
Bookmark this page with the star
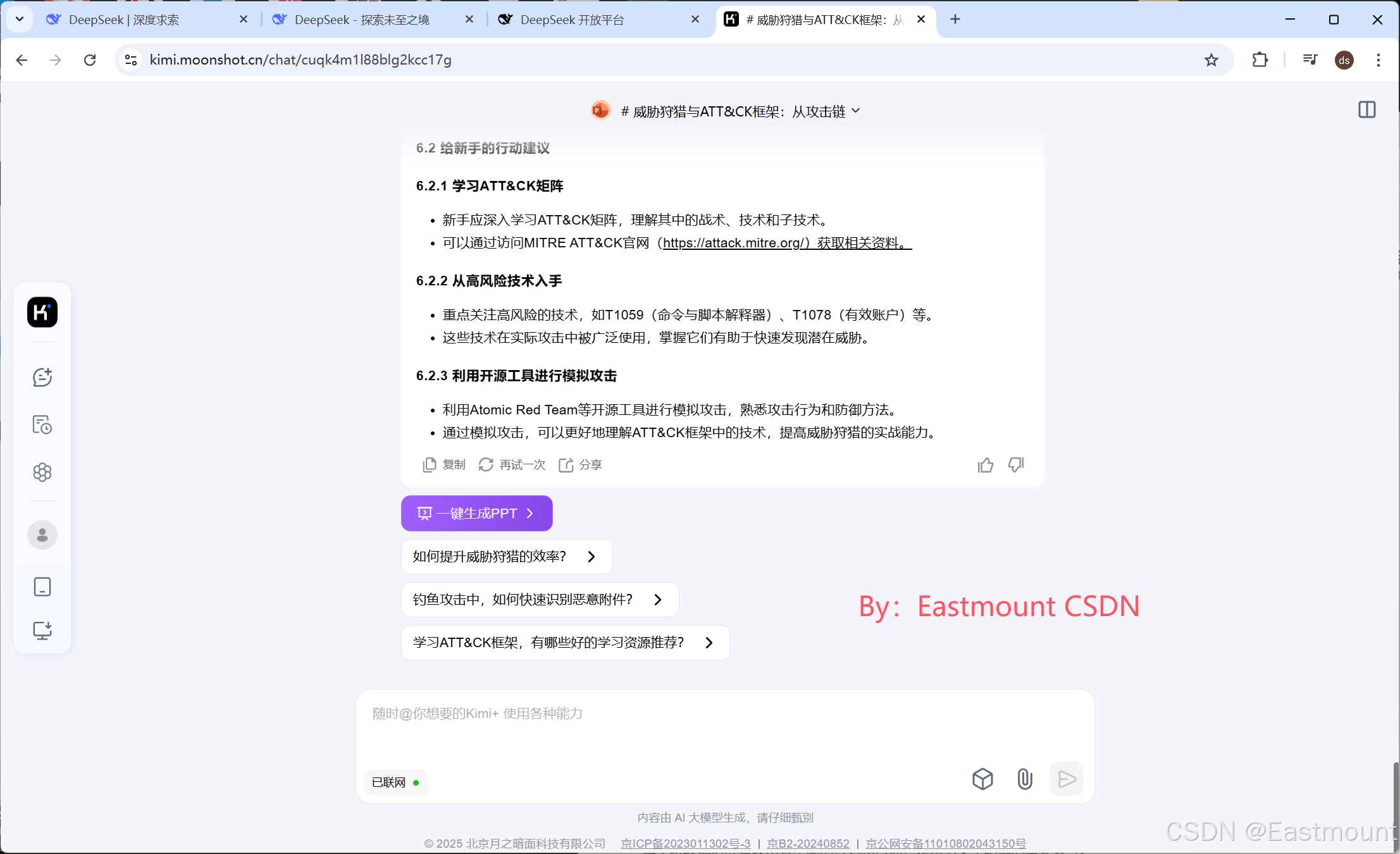(x=1211, y=60)
